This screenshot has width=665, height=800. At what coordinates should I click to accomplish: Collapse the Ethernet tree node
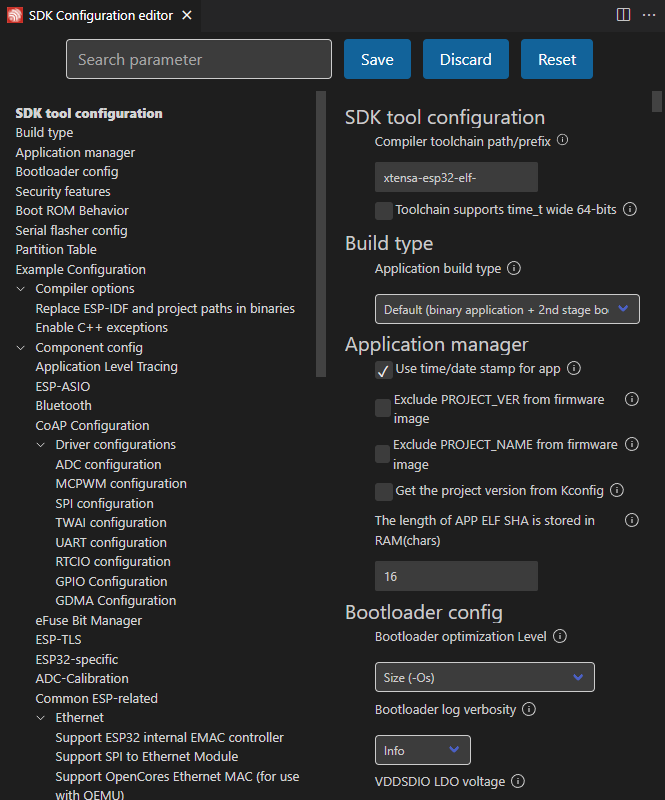[x=41, y=718]
